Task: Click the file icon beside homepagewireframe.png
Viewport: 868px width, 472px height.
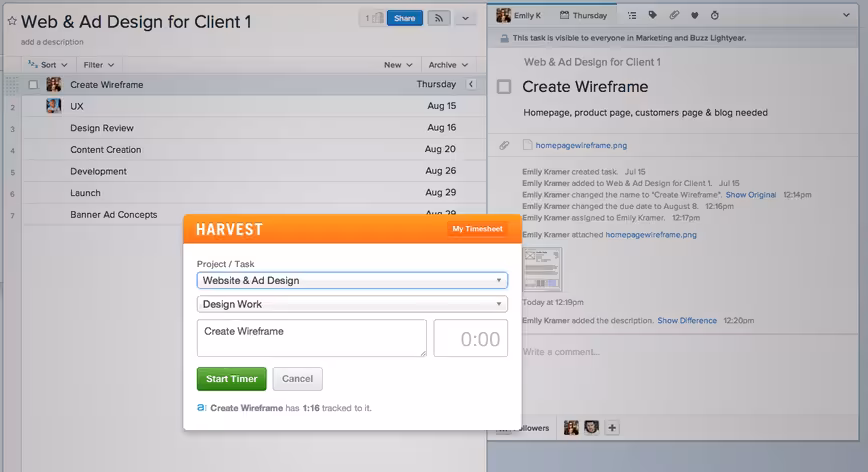Action: [528, 145]
